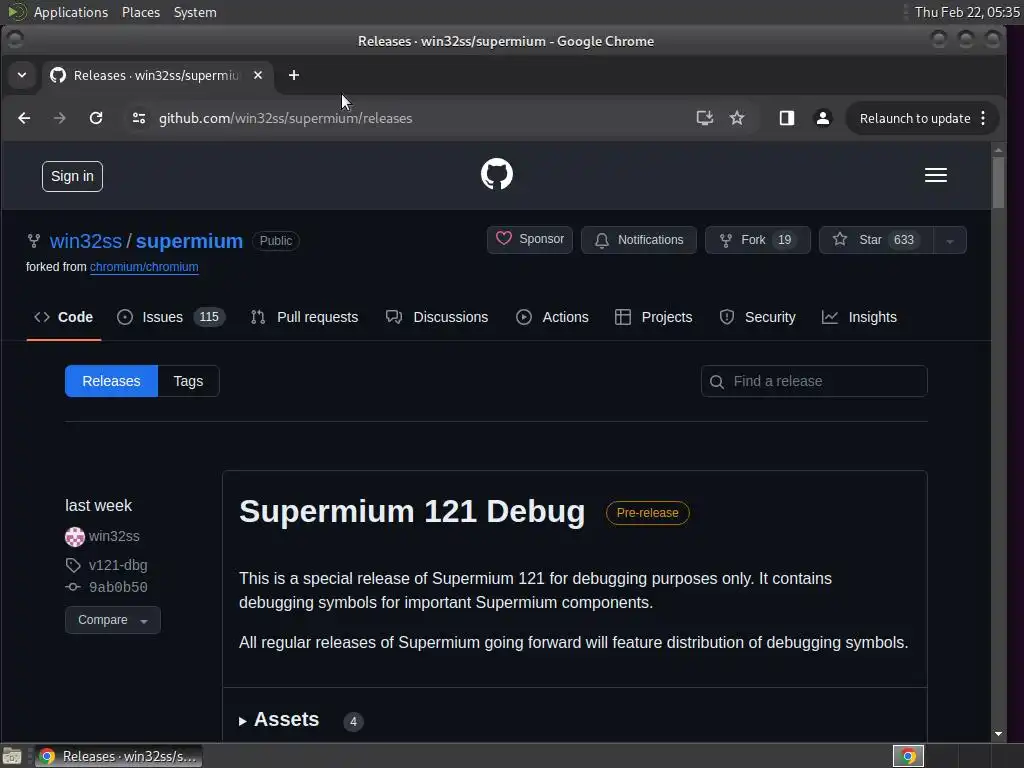This screenshot has width=1024, height=768.
Task: Click the Issues count 115
Action: pos(209,317)
